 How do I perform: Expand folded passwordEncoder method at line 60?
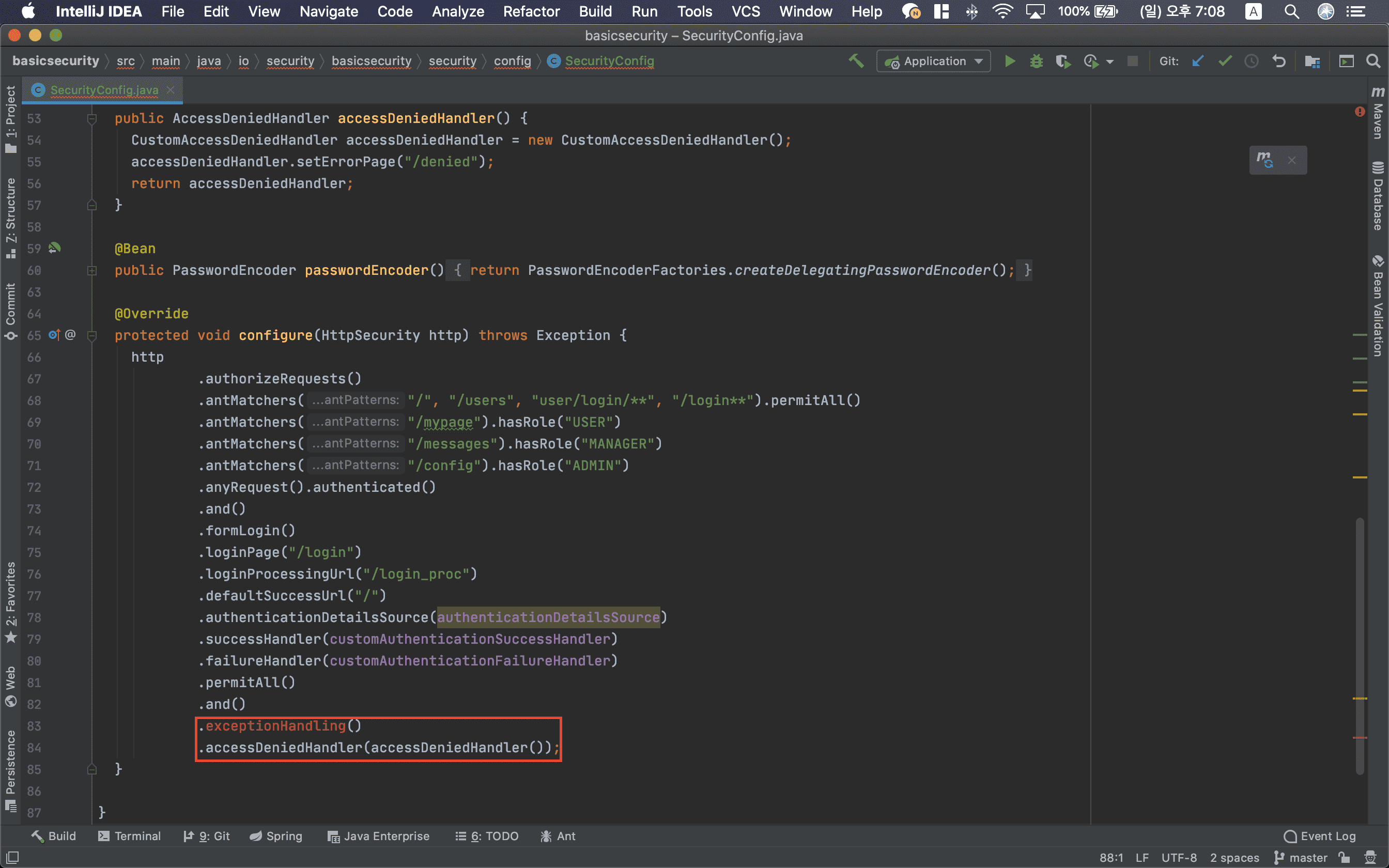(92, 270)
